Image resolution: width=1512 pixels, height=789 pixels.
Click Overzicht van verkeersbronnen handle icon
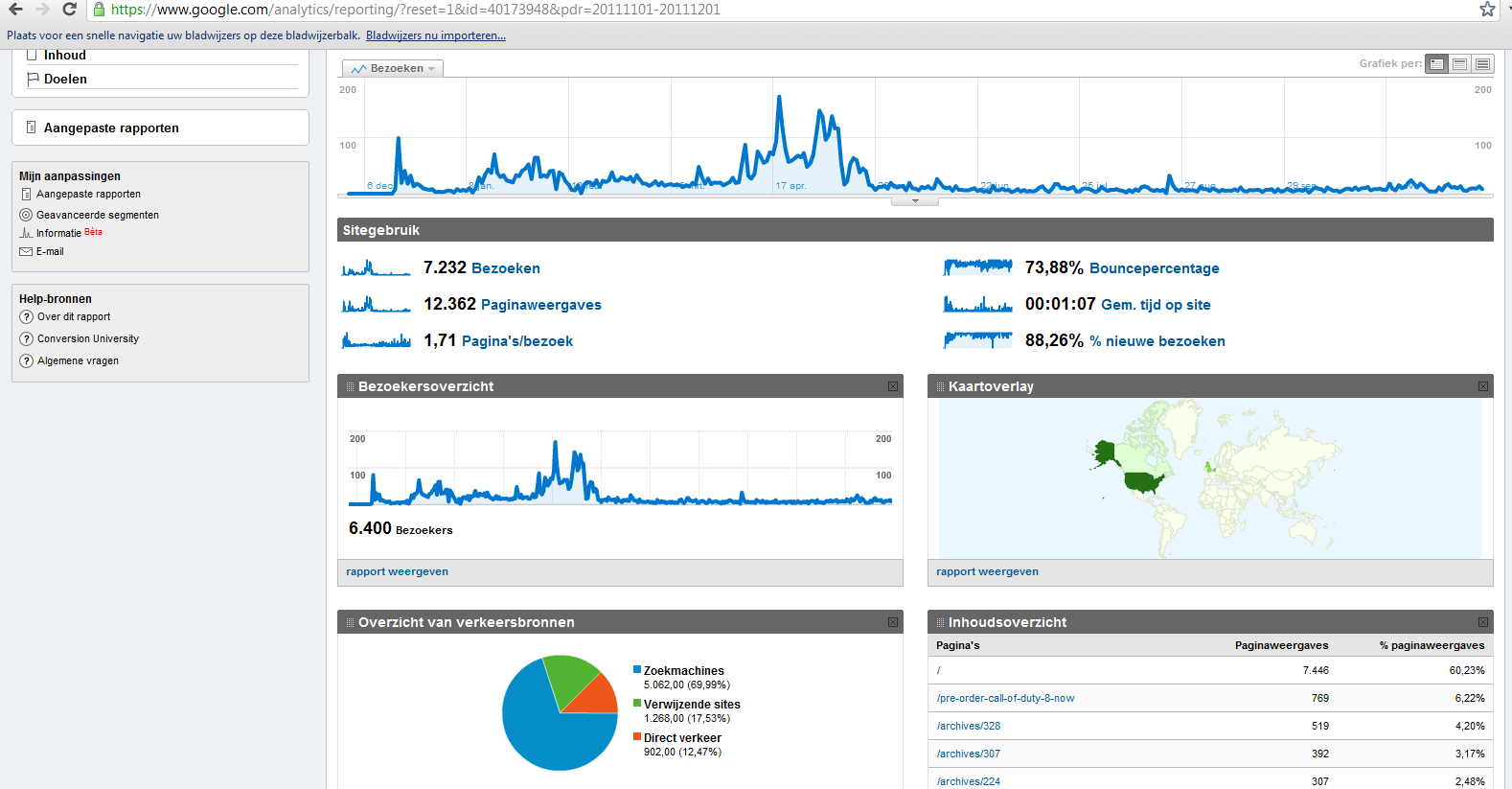coord(351,622)
